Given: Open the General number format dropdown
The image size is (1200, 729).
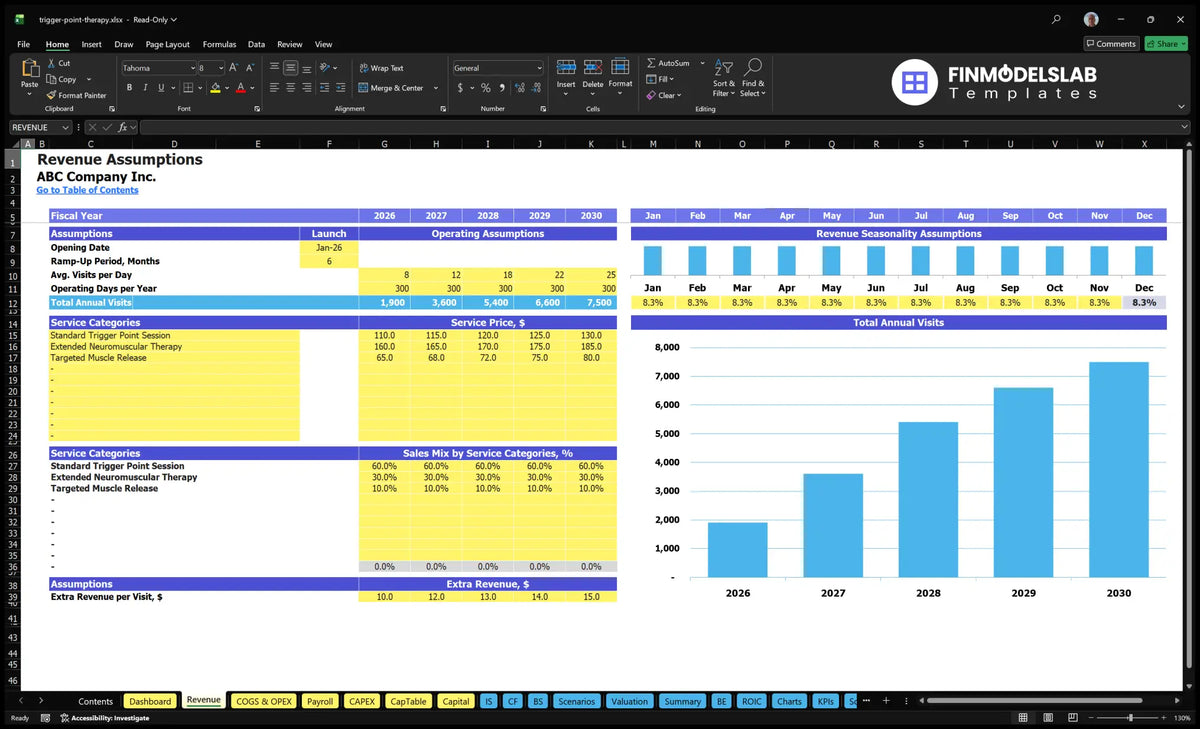Looking at the screenshot, I should 539,68.
